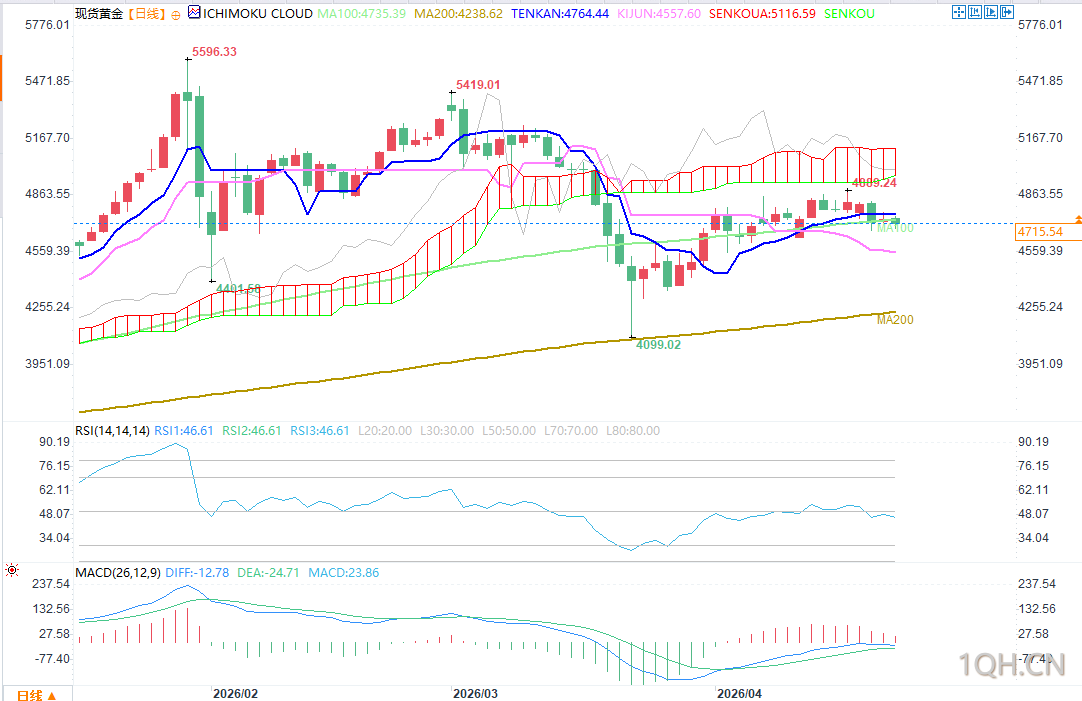Click the 237.54 label on the right MACD axis
Viewport: 1082px width, 701px height.
tap(1037, 584)
